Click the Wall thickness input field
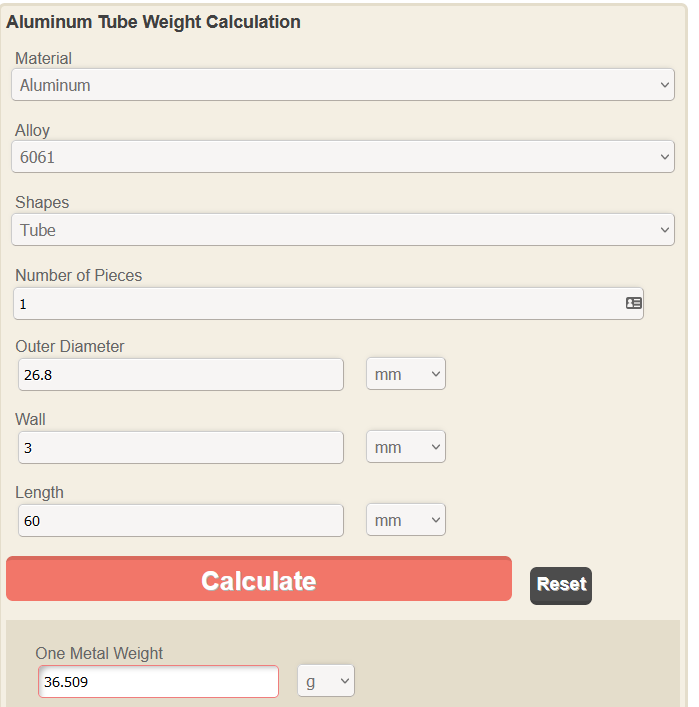Image resolution: width=699 pixels, height=707 pixels. tap(181, 448)
